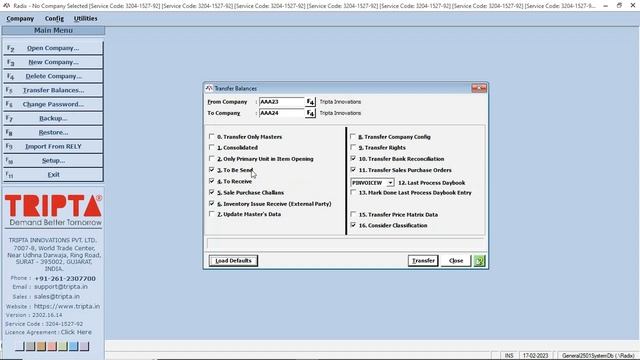The image size is (640, 360).
Task: Open the Company menu
Action: [x=20, y=18]
